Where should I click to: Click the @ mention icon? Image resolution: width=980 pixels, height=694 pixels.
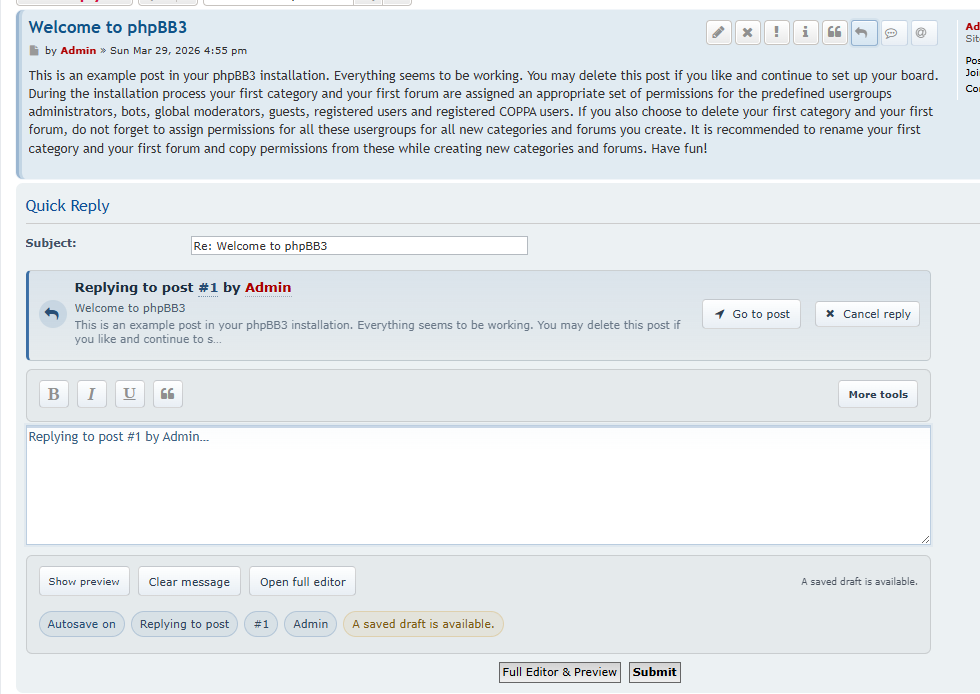click(921, 33)
